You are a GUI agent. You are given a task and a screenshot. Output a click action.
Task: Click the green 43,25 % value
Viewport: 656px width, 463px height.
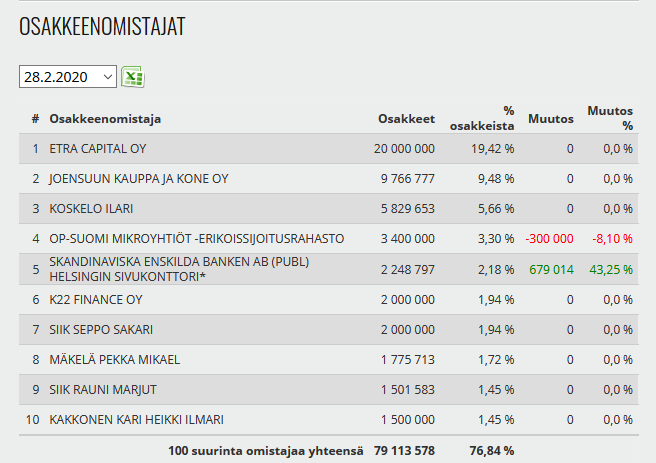pos(610,269)
